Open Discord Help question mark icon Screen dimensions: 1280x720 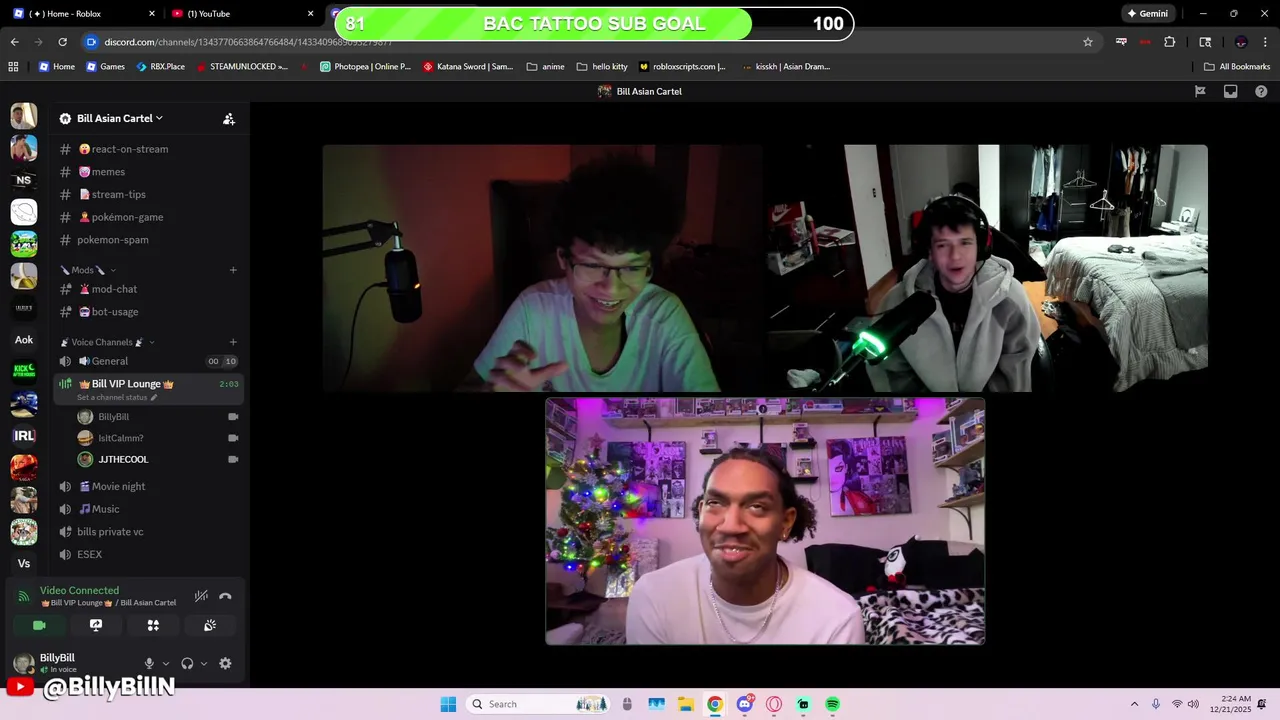(1261, 91)
